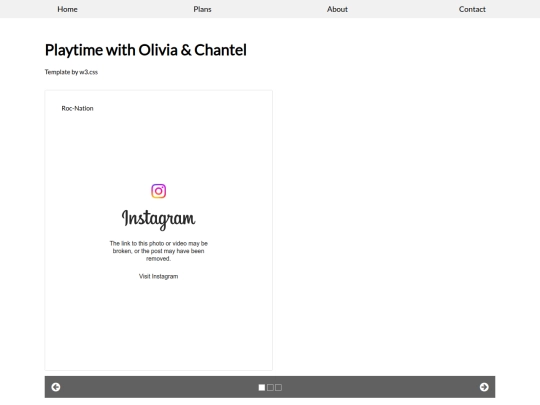
Task: Select the second slide indicator square
Action: [x=270, y=387]
